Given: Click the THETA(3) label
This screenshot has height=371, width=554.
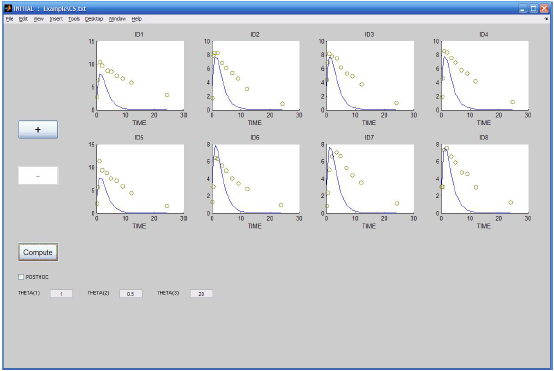Looking at the screenshot, I should (x=168, y=293).
